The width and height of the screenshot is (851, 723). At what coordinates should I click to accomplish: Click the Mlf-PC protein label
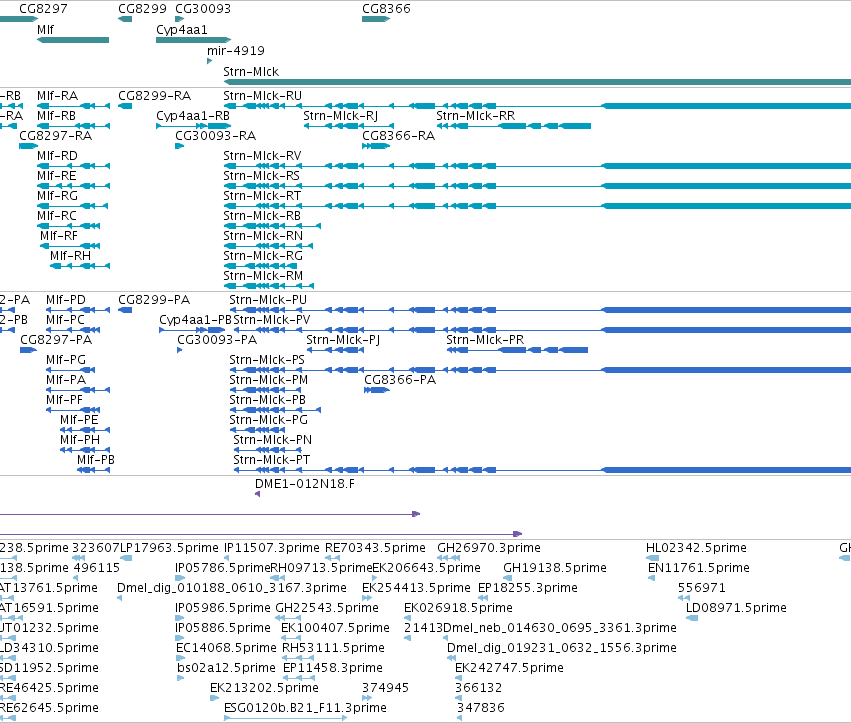[66, 320]
